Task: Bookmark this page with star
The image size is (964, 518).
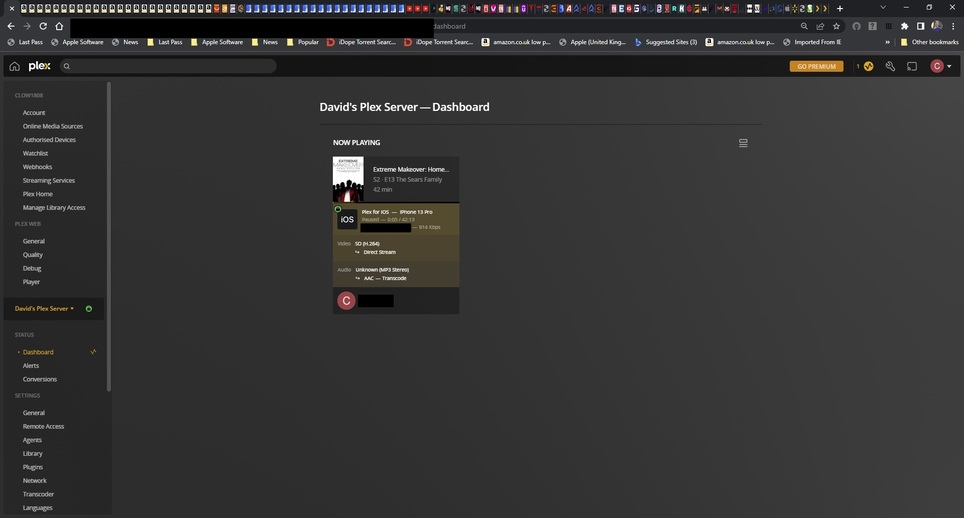Action: tap(836, 26)
